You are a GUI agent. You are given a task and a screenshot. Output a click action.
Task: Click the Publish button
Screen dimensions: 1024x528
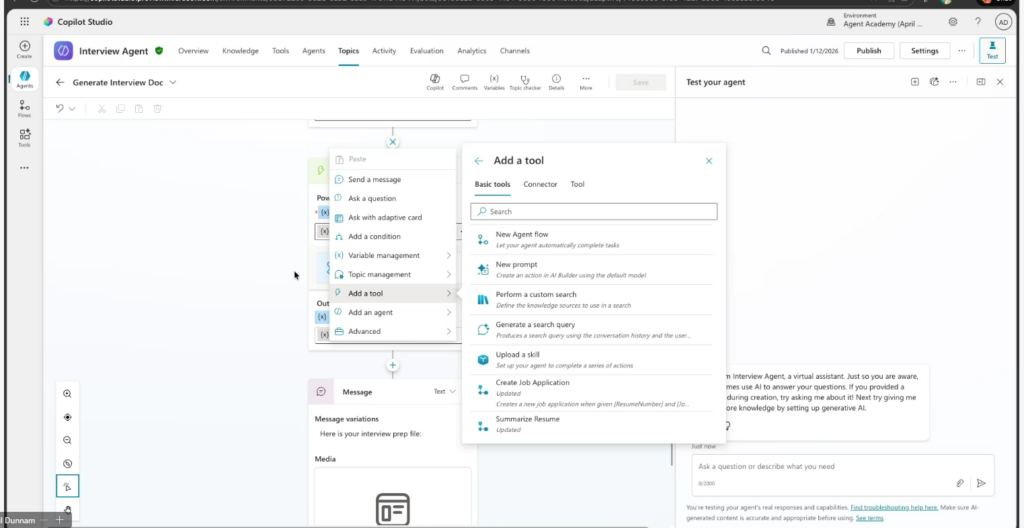pos(868,50)
